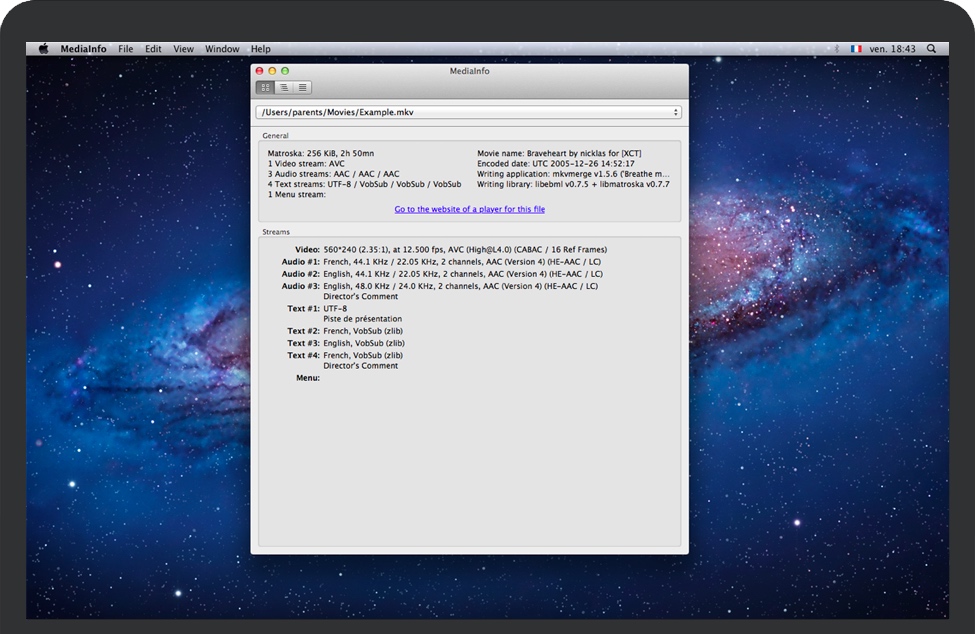Click the yellow minimize window button
The height and width of the screenshot is (634, 975).
click(272, 71)
